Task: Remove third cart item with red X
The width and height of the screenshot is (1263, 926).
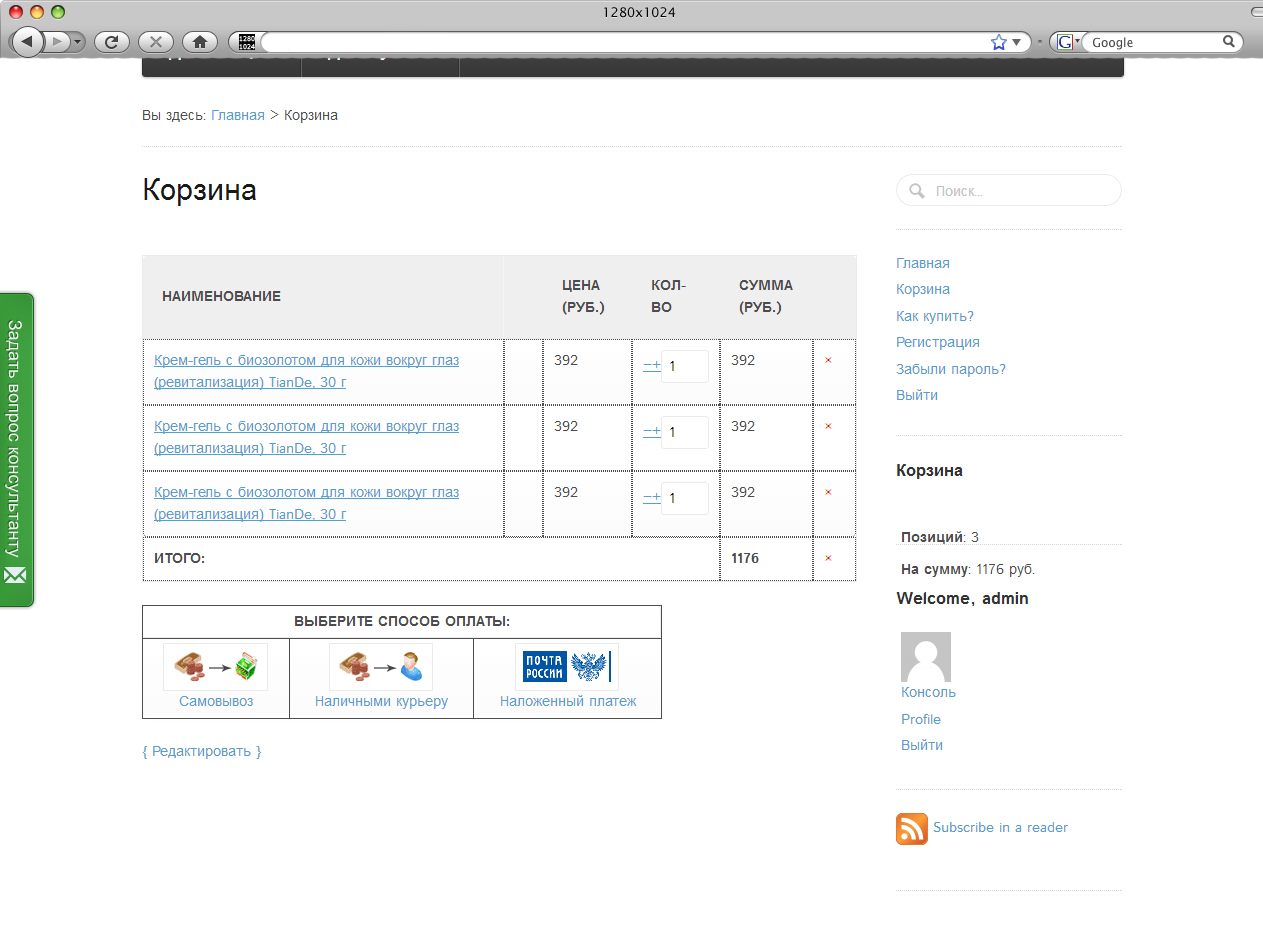Action: tap(828, 492)
